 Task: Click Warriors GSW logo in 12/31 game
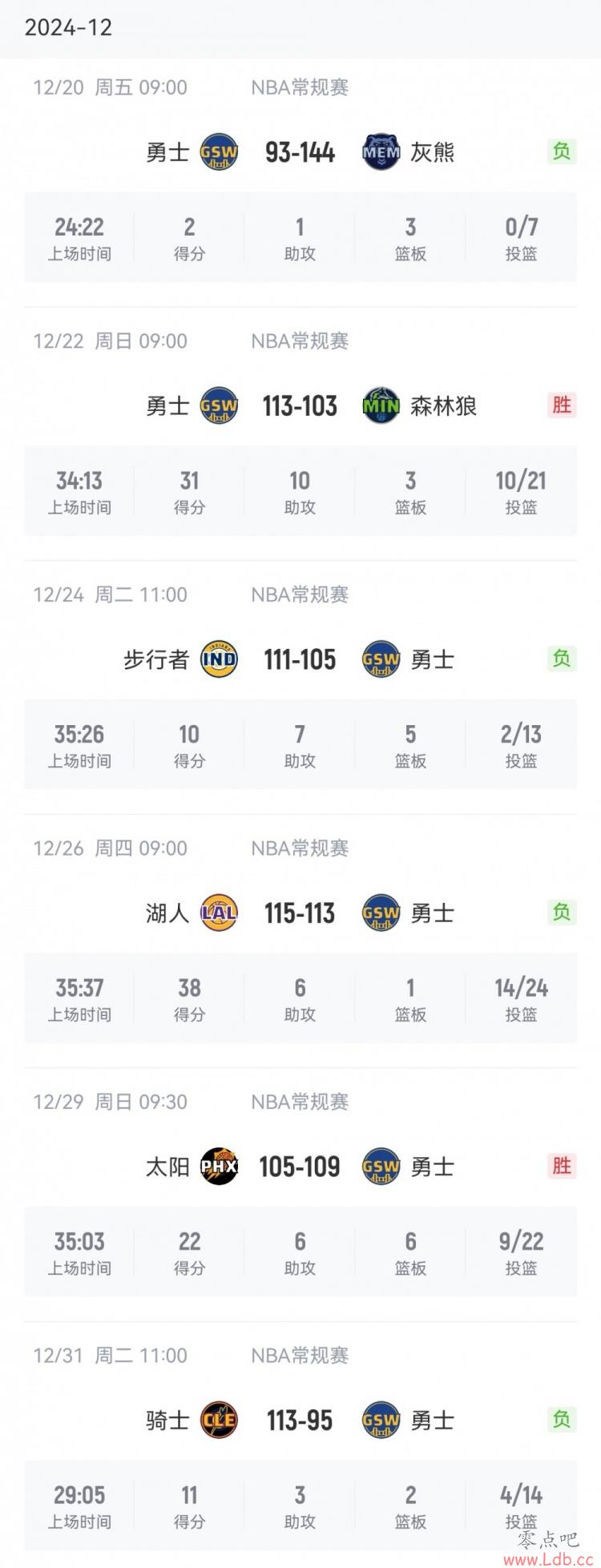point(381,1421)
